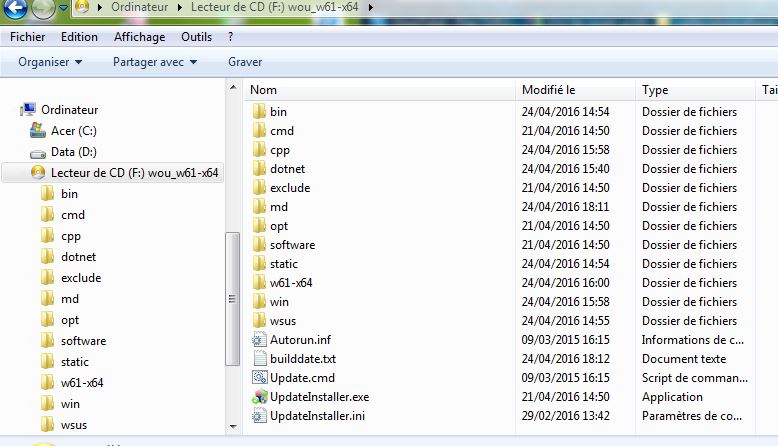Image resolution: width=778 pixels, height=446 pixels.
Task: Select Update.cmd script icon
Action: [x=259, y=378]
